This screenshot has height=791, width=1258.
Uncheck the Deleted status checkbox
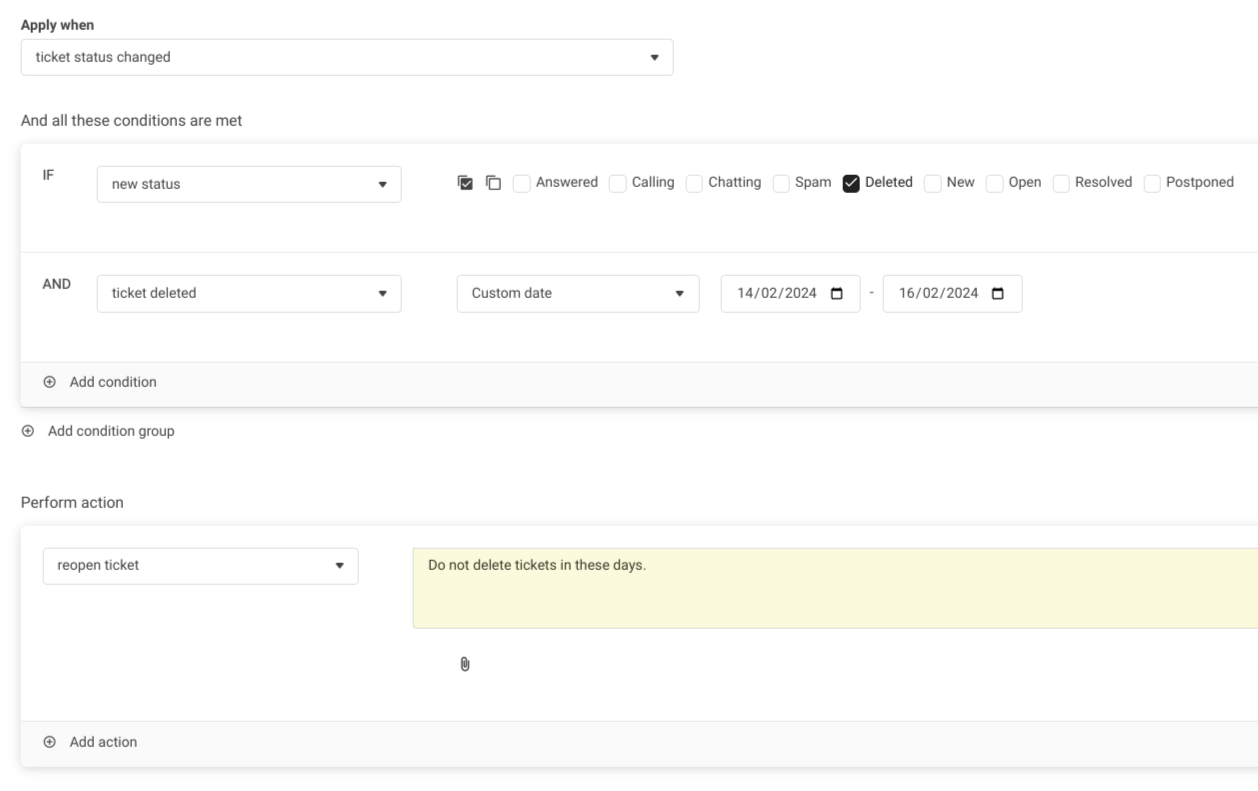851,183
